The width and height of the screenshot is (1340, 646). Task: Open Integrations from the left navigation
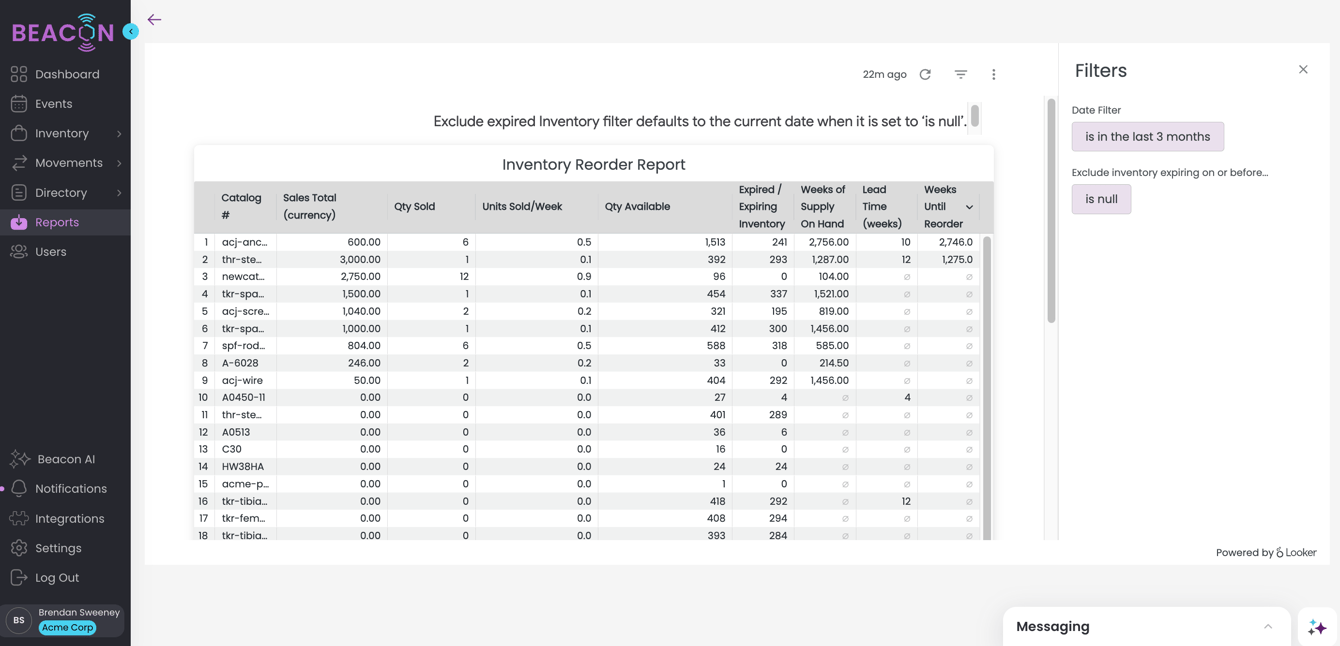(x=70, y=518)
